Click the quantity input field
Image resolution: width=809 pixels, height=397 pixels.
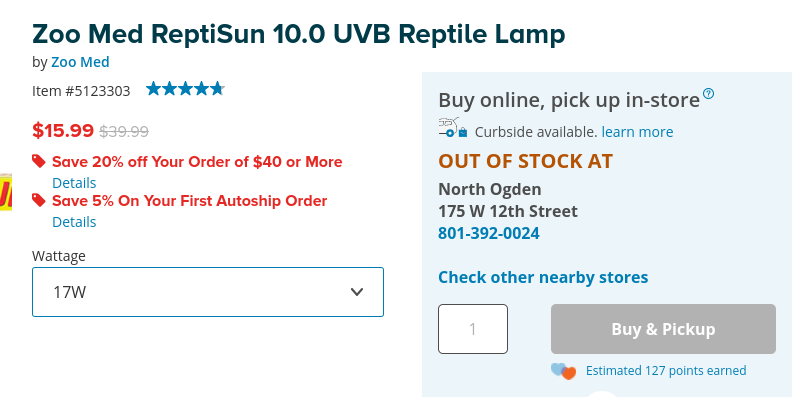click(x=473, y=329)
